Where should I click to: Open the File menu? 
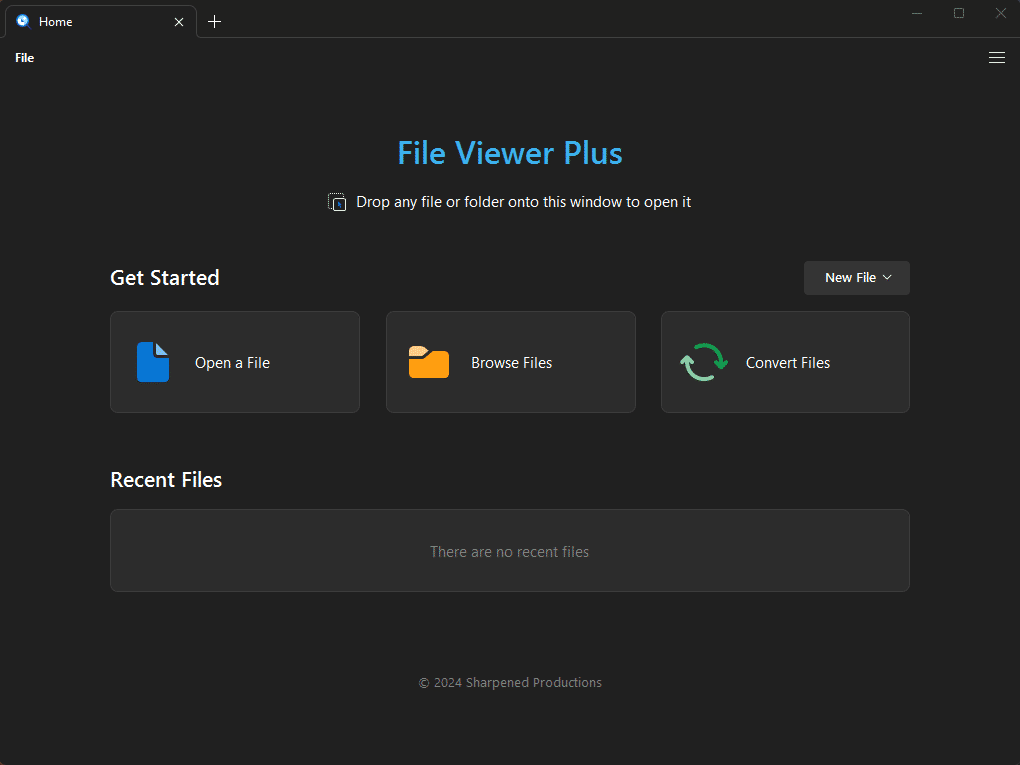(25, 58)
